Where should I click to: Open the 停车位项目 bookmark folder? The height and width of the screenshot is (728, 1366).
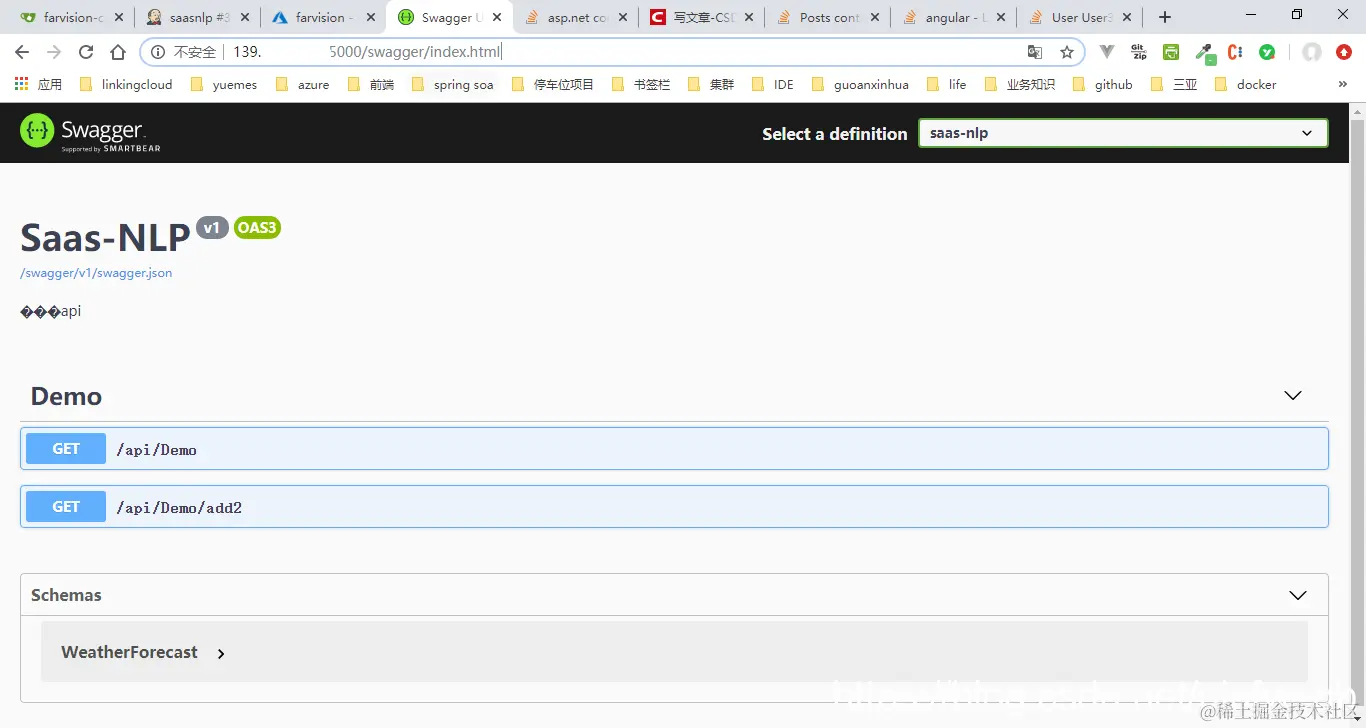pyautogui.click(x=553, y=84)
